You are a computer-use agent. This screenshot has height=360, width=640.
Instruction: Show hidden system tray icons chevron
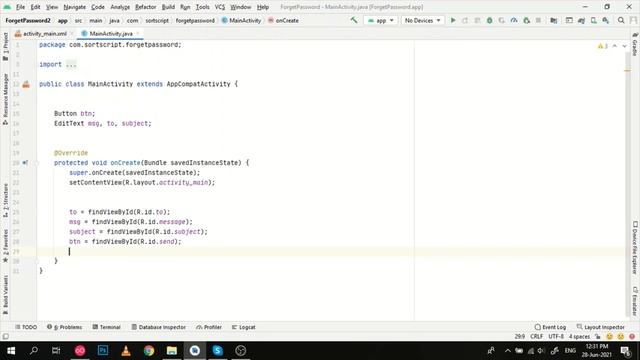[x=507, y=351]
